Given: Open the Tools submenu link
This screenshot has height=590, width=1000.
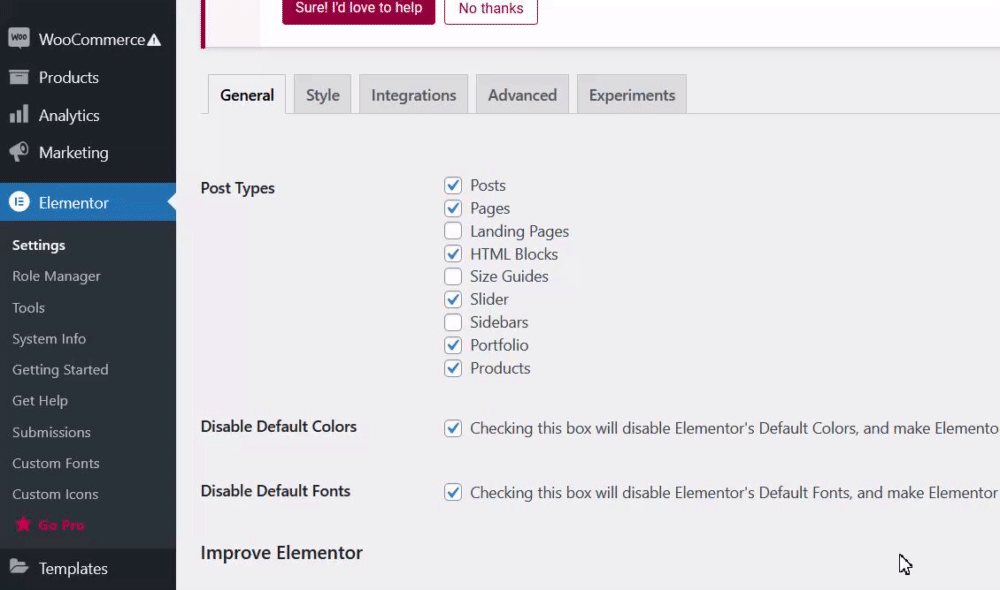Looking at the screenshot, I should pos(29,307).
